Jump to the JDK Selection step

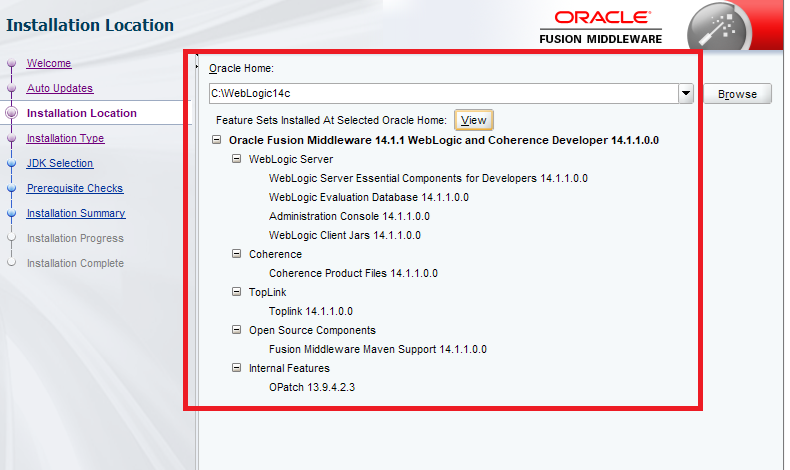pos(60,163)
